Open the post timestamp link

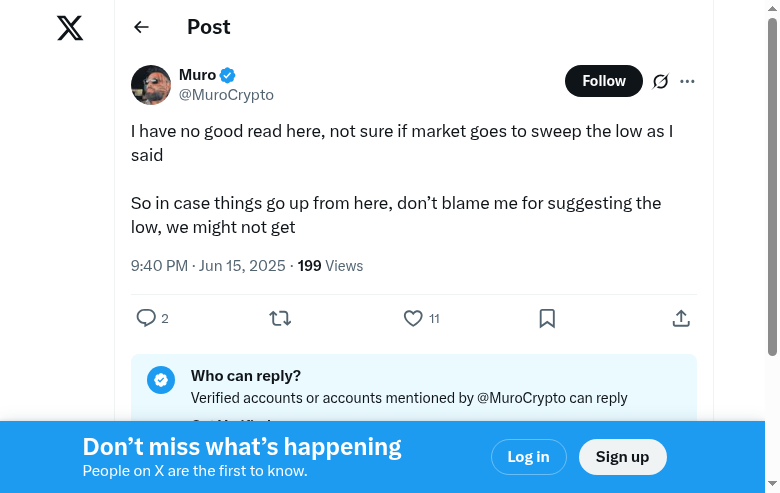click(x=210, y=266)
